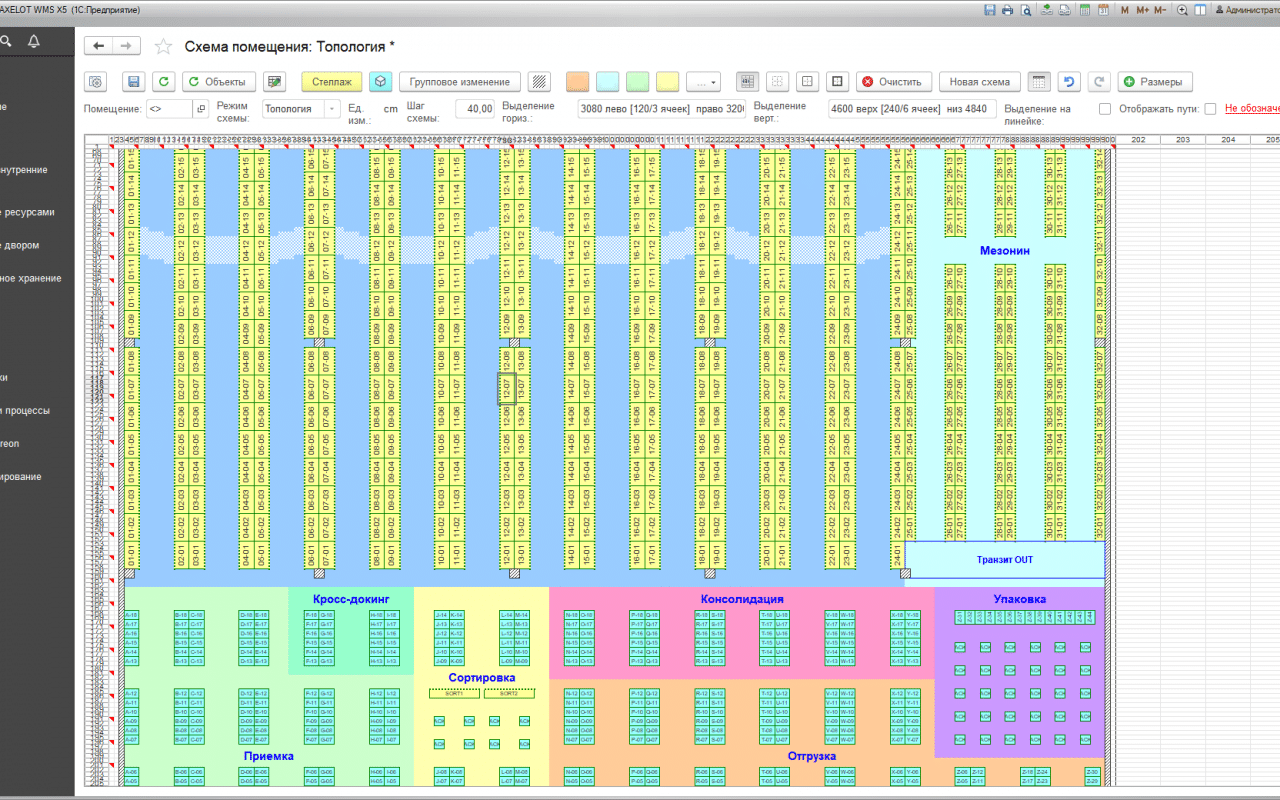Open the Помещение selection picker

pos(200,109)
